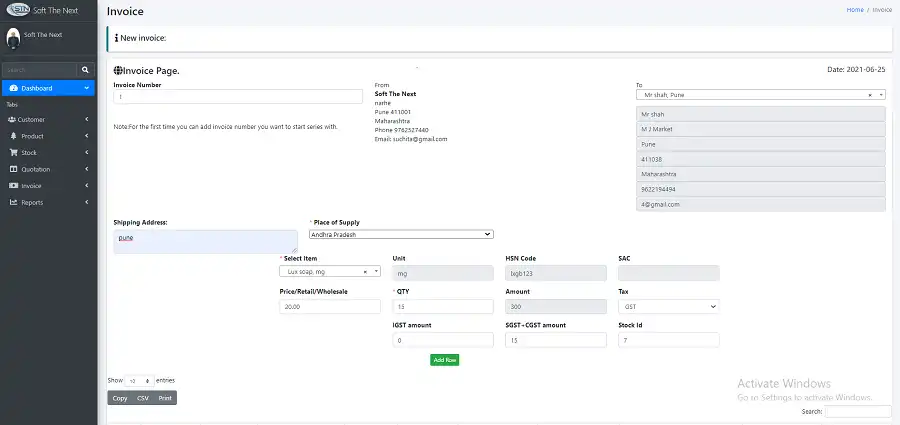
Task: Click the user avatar in sidebar
Action: (x=13, y=38)
